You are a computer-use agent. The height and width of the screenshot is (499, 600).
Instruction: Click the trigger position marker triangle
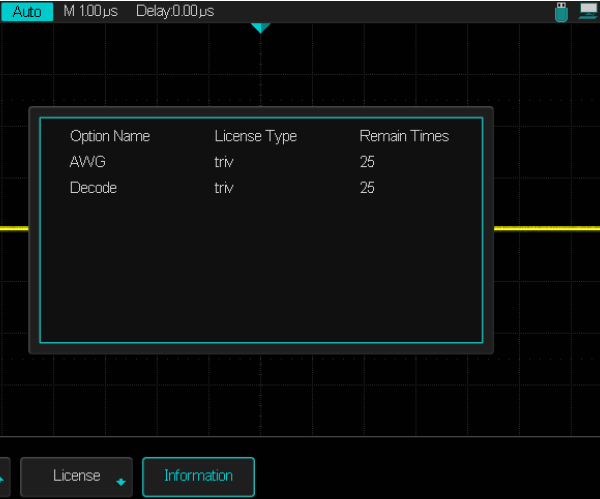[x=261, y=28]
